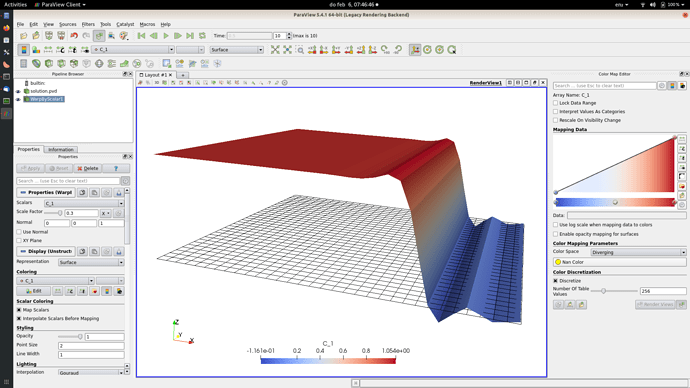Click the Nan Color button
Screen dimensions: 690x388
[x=619, y=262]
